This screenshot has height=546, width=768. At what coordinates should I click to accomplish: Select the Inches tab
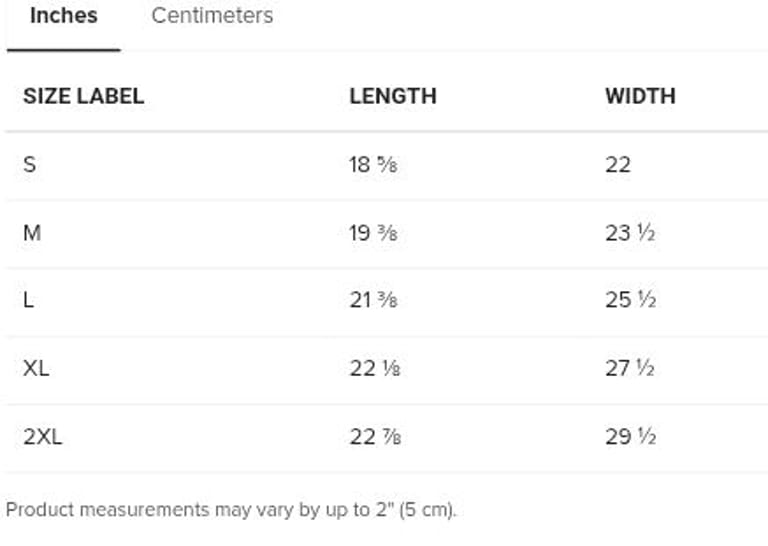(x=64, y=16)
